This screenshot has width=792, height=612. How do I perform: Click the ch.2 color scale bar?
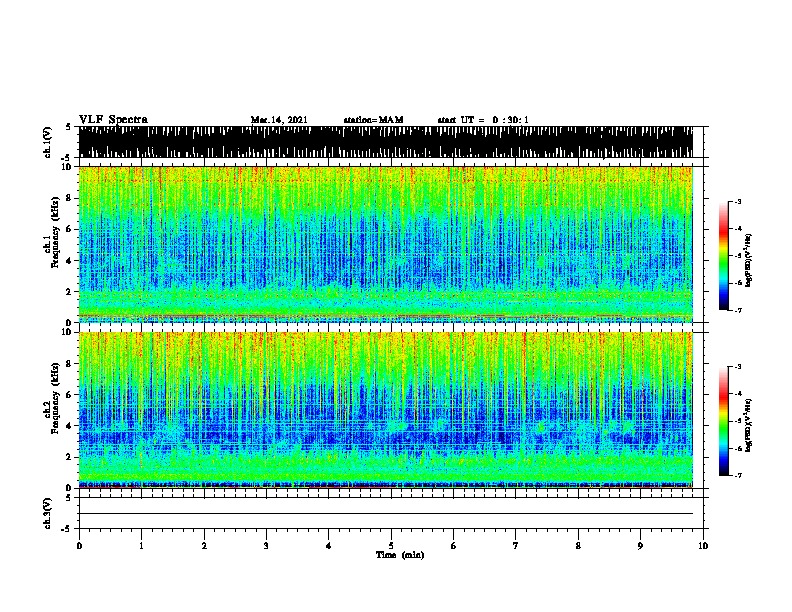(724, 421)
